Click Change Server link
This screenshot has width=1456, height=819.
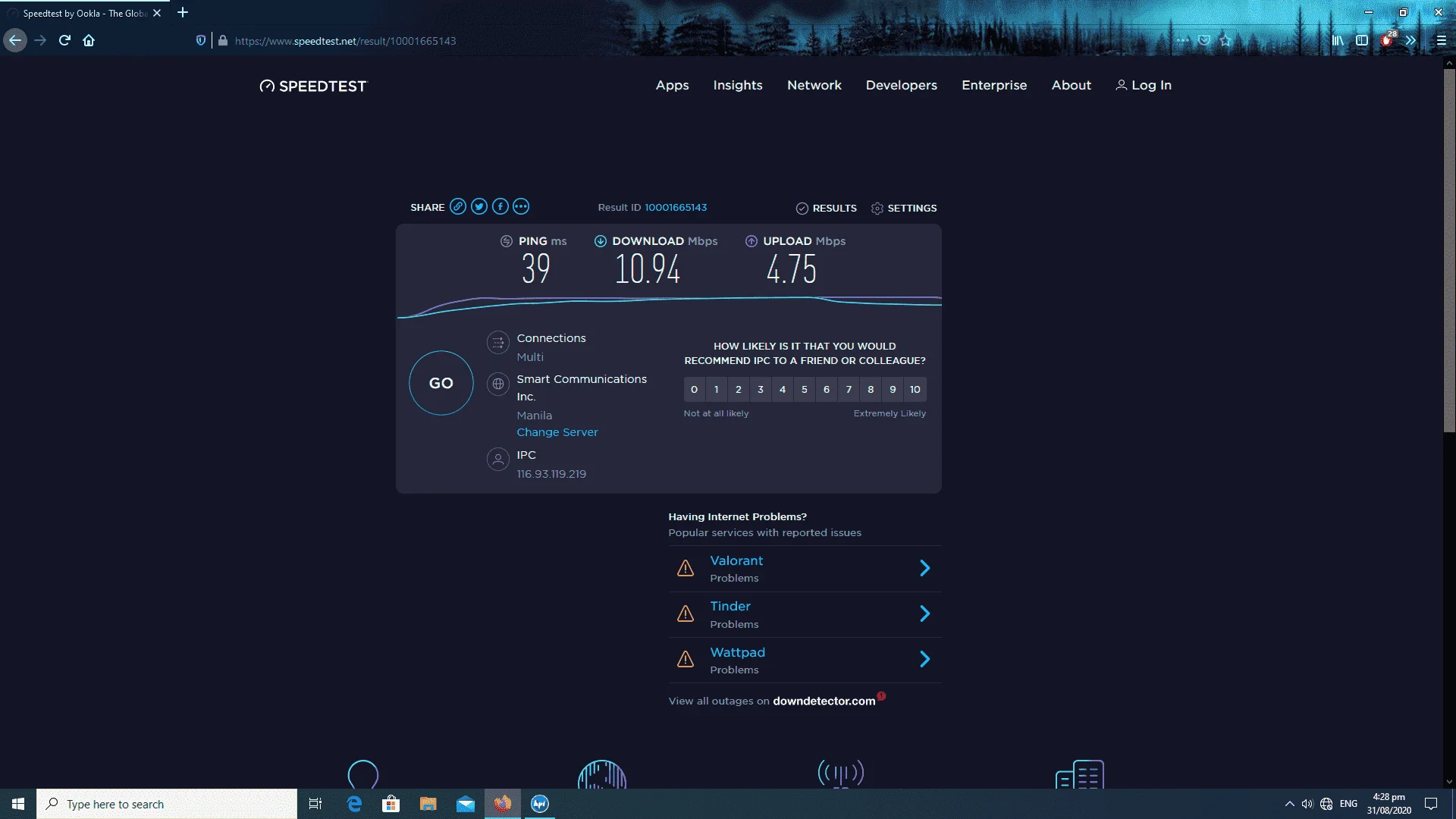(557, 432)
